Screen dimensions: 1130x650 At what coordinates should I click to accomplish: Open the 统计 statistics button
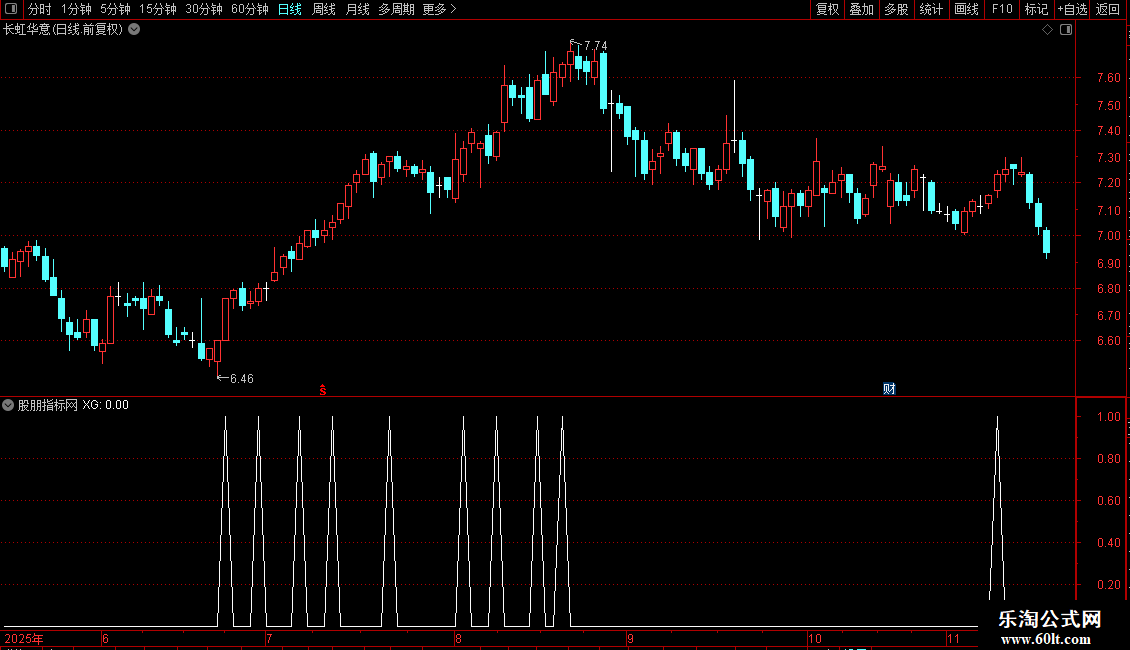(x=931, y=9)
